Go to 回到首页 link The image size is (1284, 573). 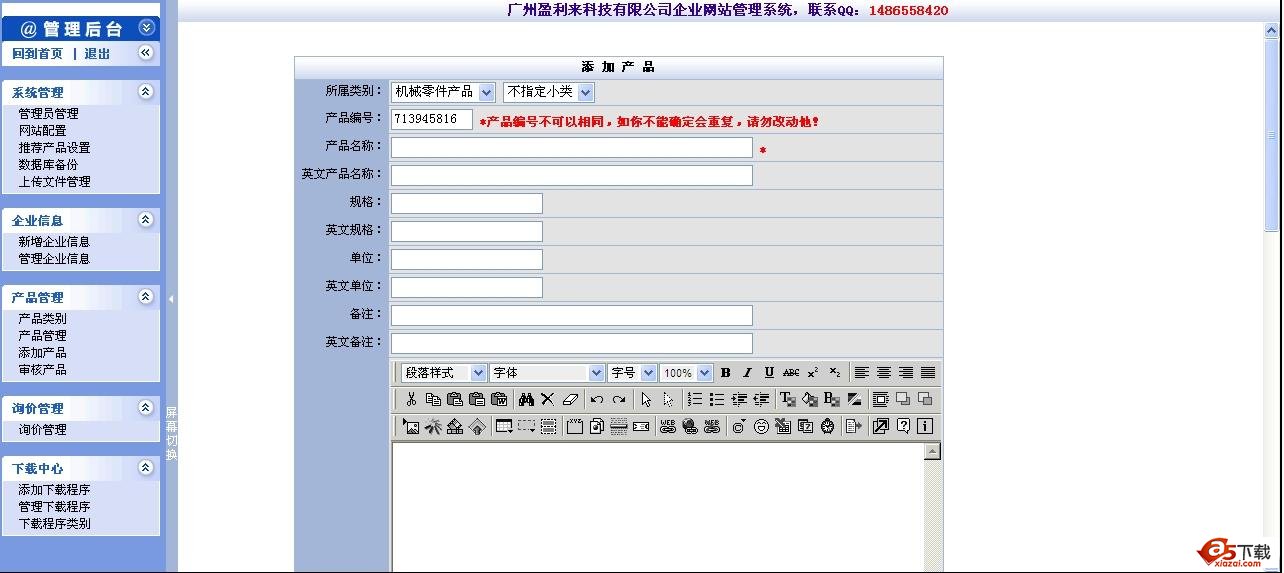tap(38, 54)
